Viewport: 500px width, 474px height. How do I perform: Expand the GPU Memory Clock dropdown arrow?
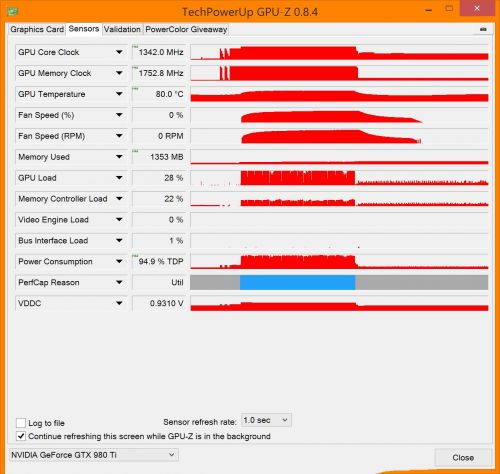click(119, 73)
